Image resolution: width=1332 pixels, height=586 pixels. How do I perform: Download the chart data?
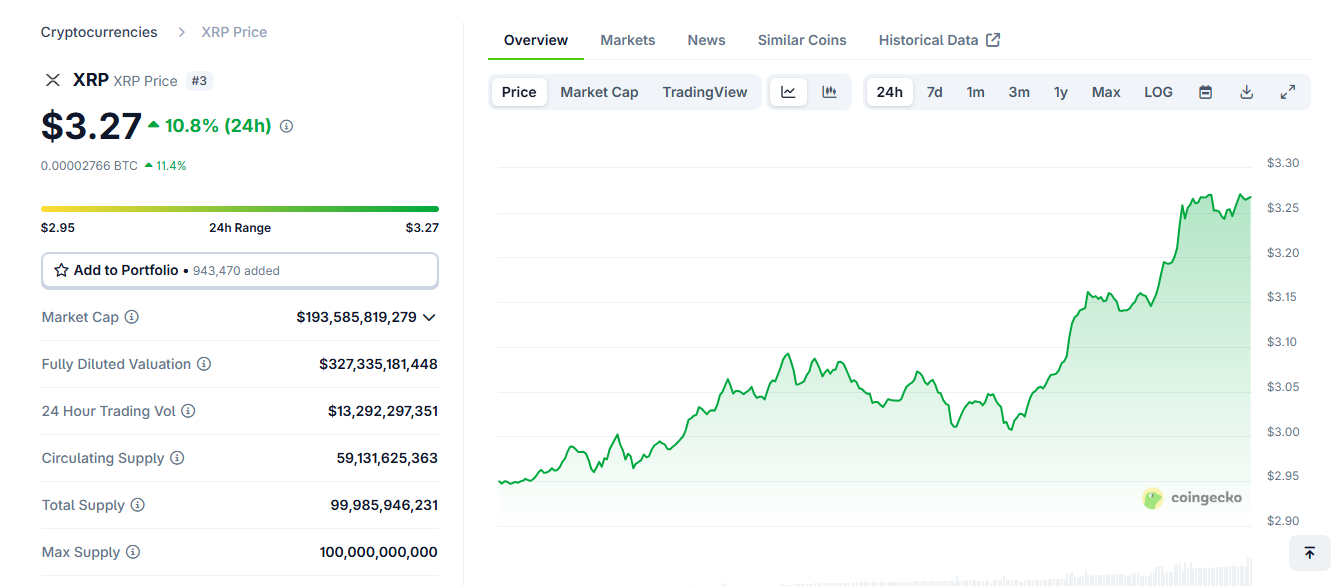pyautogui.click(x=1246, y=92)
